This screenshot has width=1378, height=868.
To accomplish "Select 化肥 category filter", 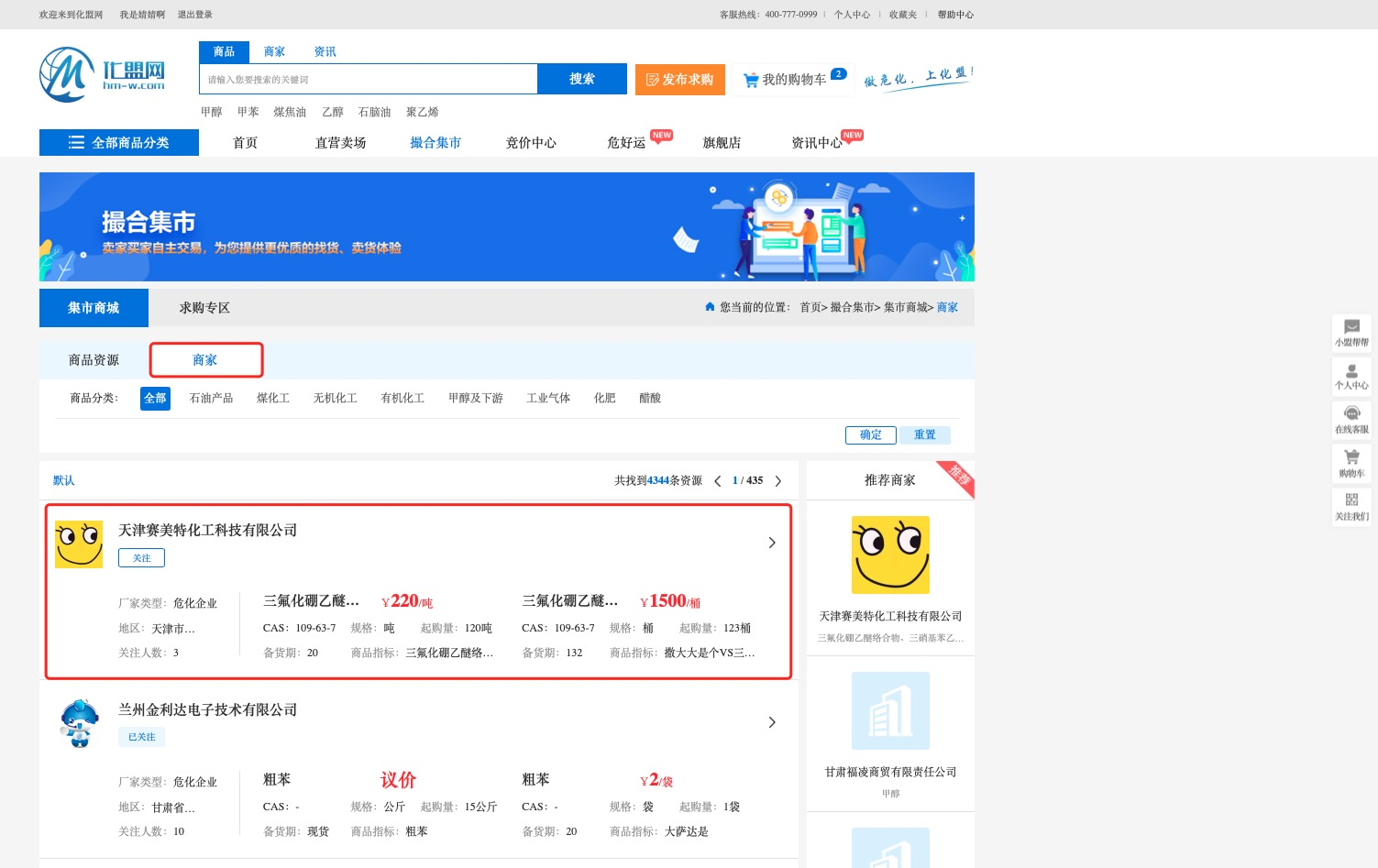I will click(605, 399).
